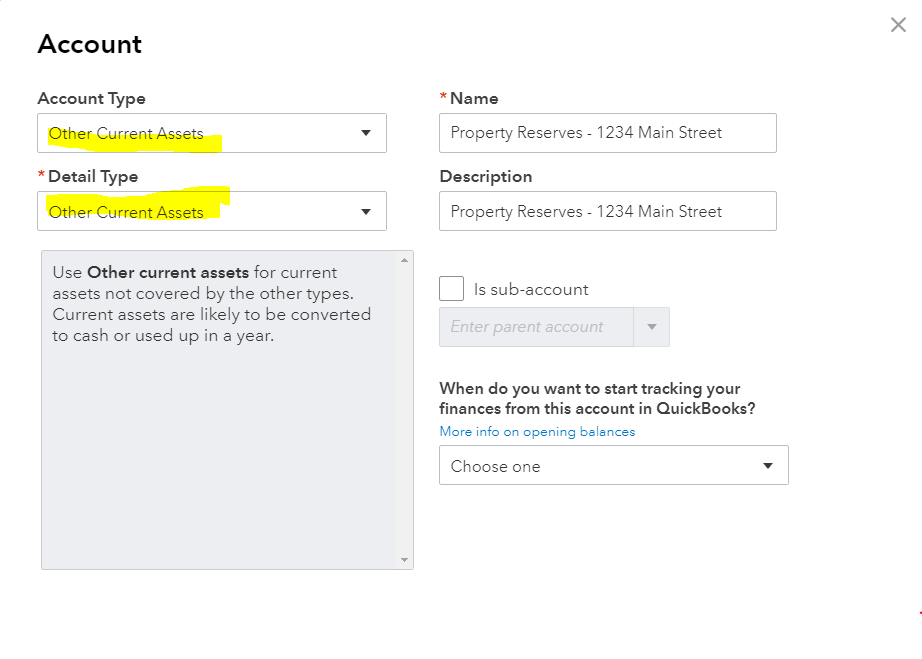Expand the parent account dropdown arrow

tap(652, 327)
